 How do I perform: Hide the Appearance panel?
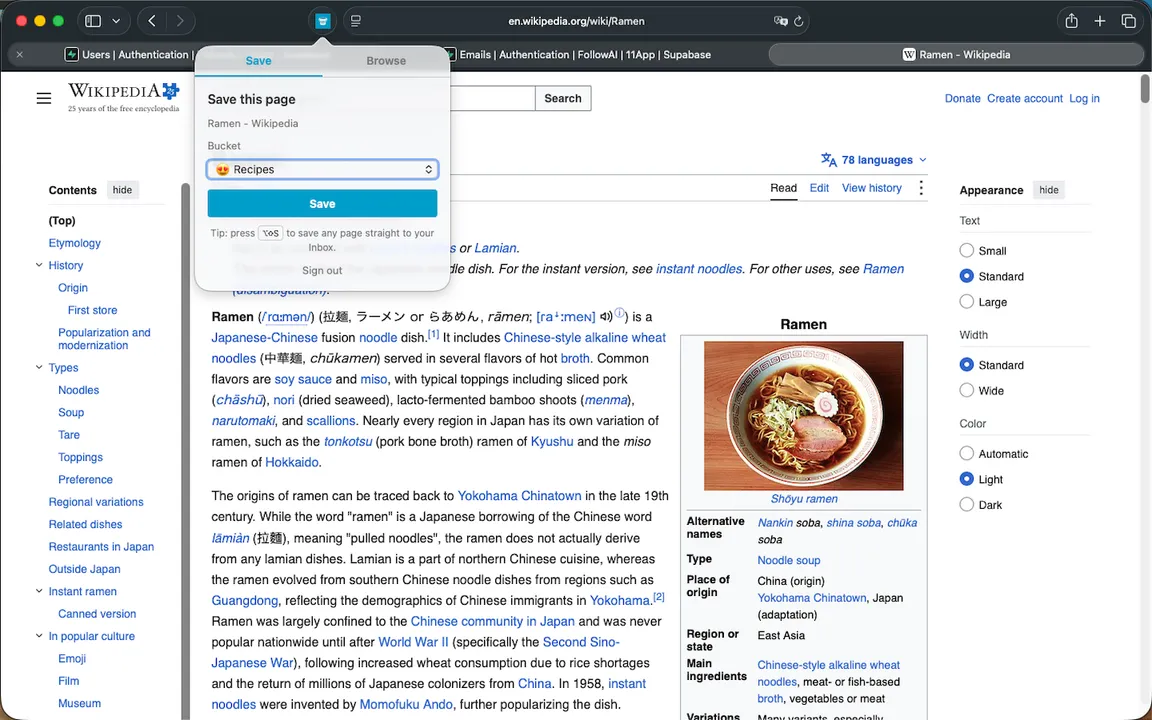pos(1048,190)
